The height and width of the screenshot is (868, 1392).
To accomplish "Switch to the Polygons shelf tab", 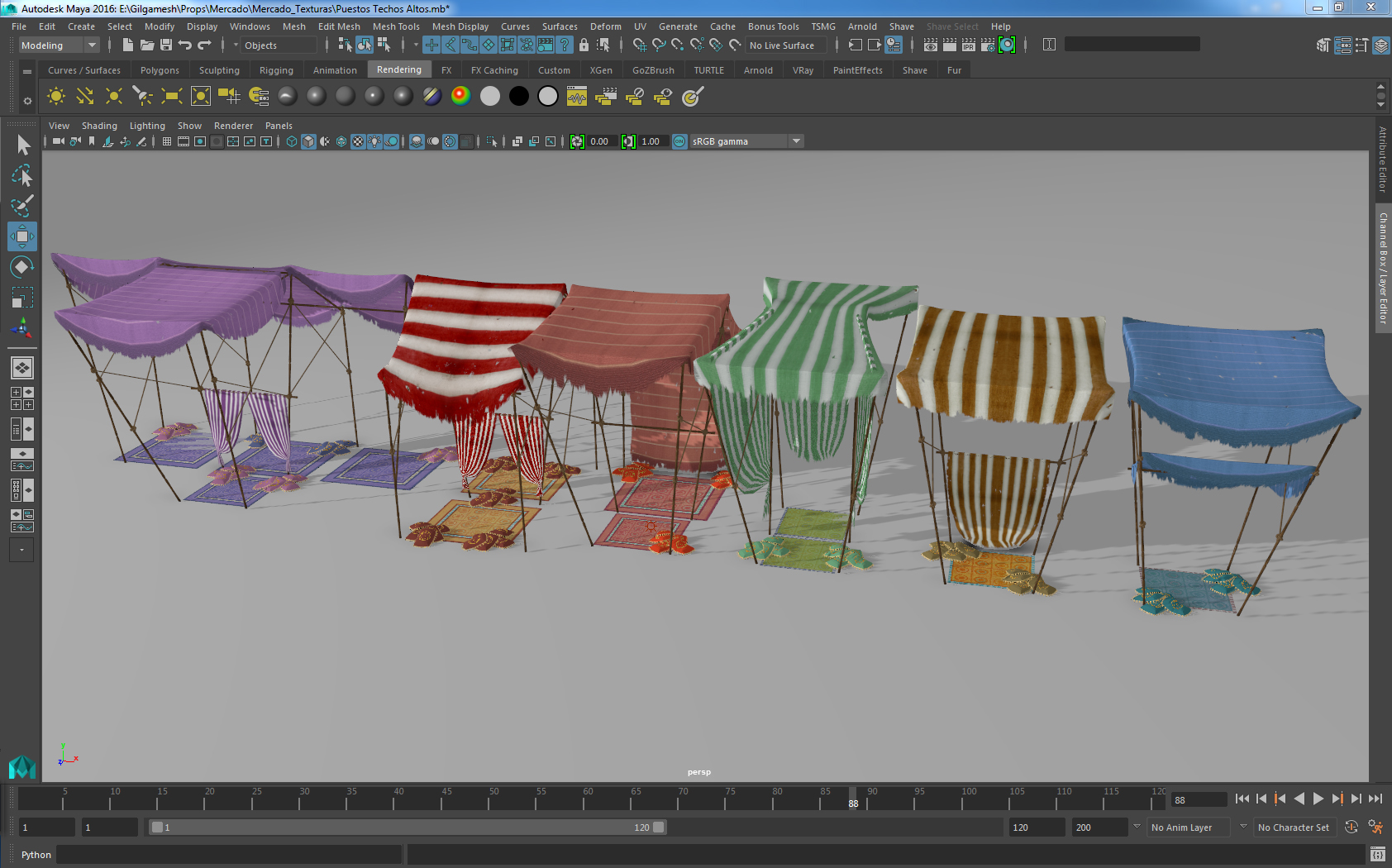I will [160, 70].
